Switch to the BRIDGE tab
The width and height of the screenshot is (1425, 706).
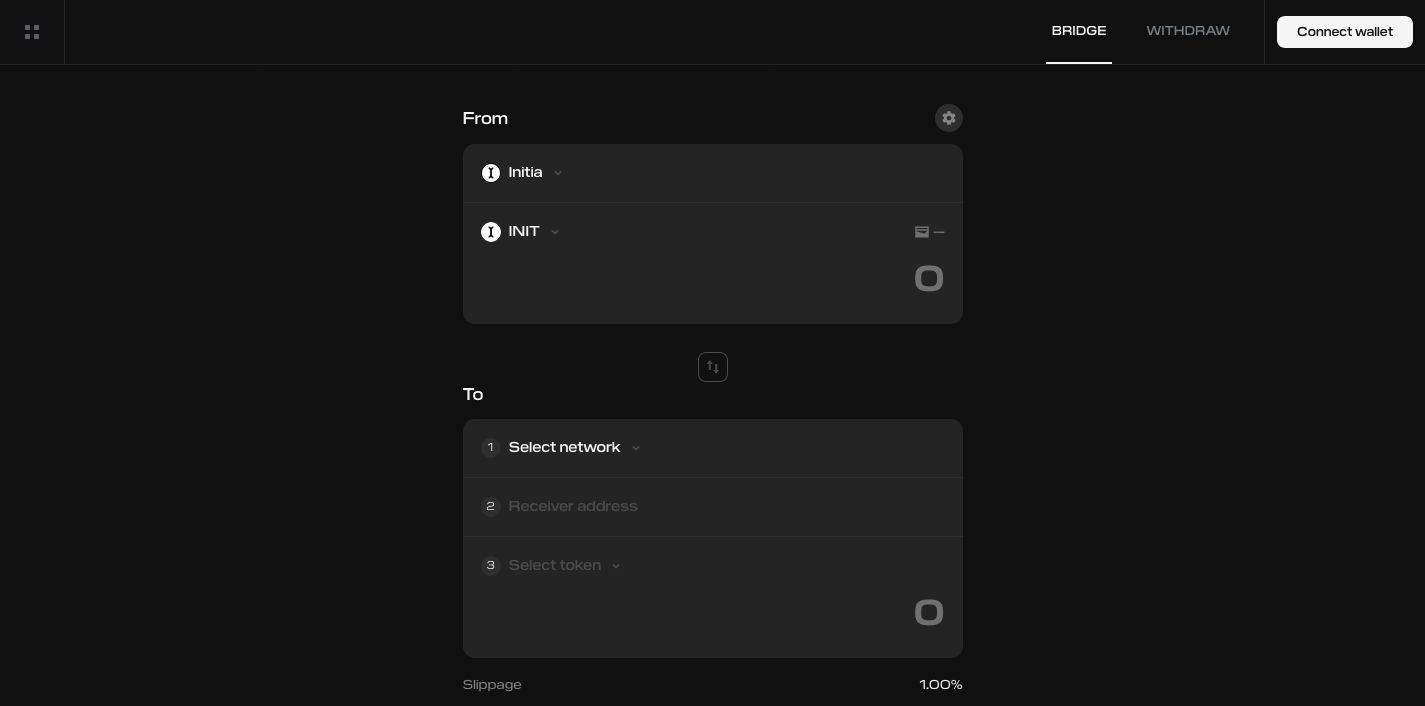coord(1078,31)
